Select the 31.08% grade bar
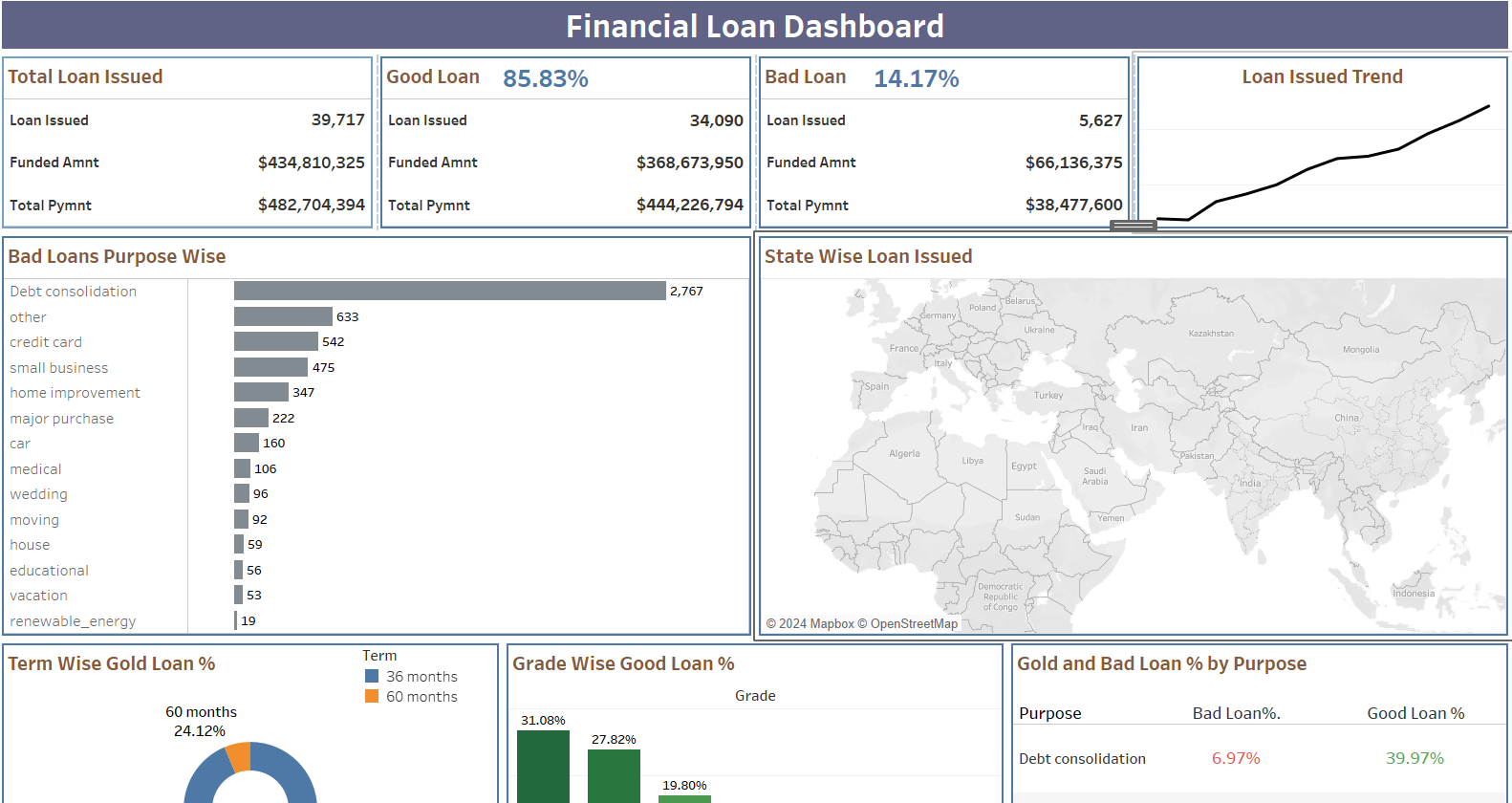 543,765
